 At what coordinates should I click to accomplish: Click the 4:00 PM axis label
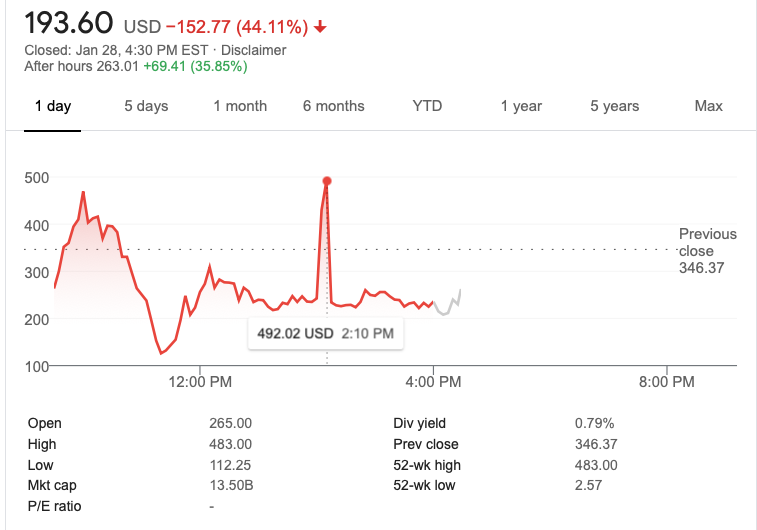coord(434,381)
